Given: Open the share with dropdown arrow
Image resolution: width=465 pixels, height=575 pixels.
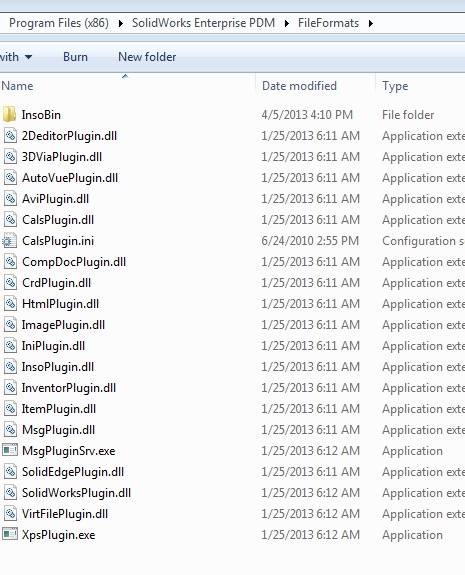Looking at the screenshot, I should (x=28, y=57).
